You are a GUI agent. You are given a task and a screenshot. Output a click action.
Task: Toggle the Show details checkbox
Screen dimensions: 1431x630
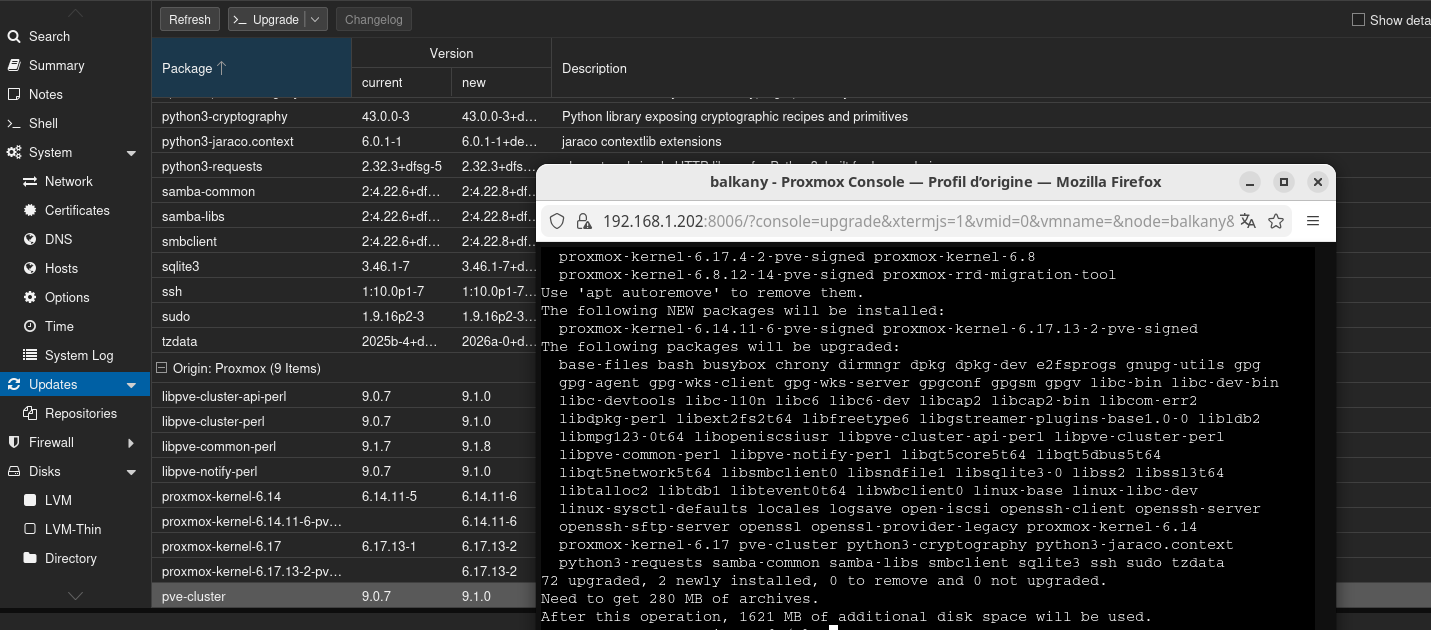click(1358, 20)
